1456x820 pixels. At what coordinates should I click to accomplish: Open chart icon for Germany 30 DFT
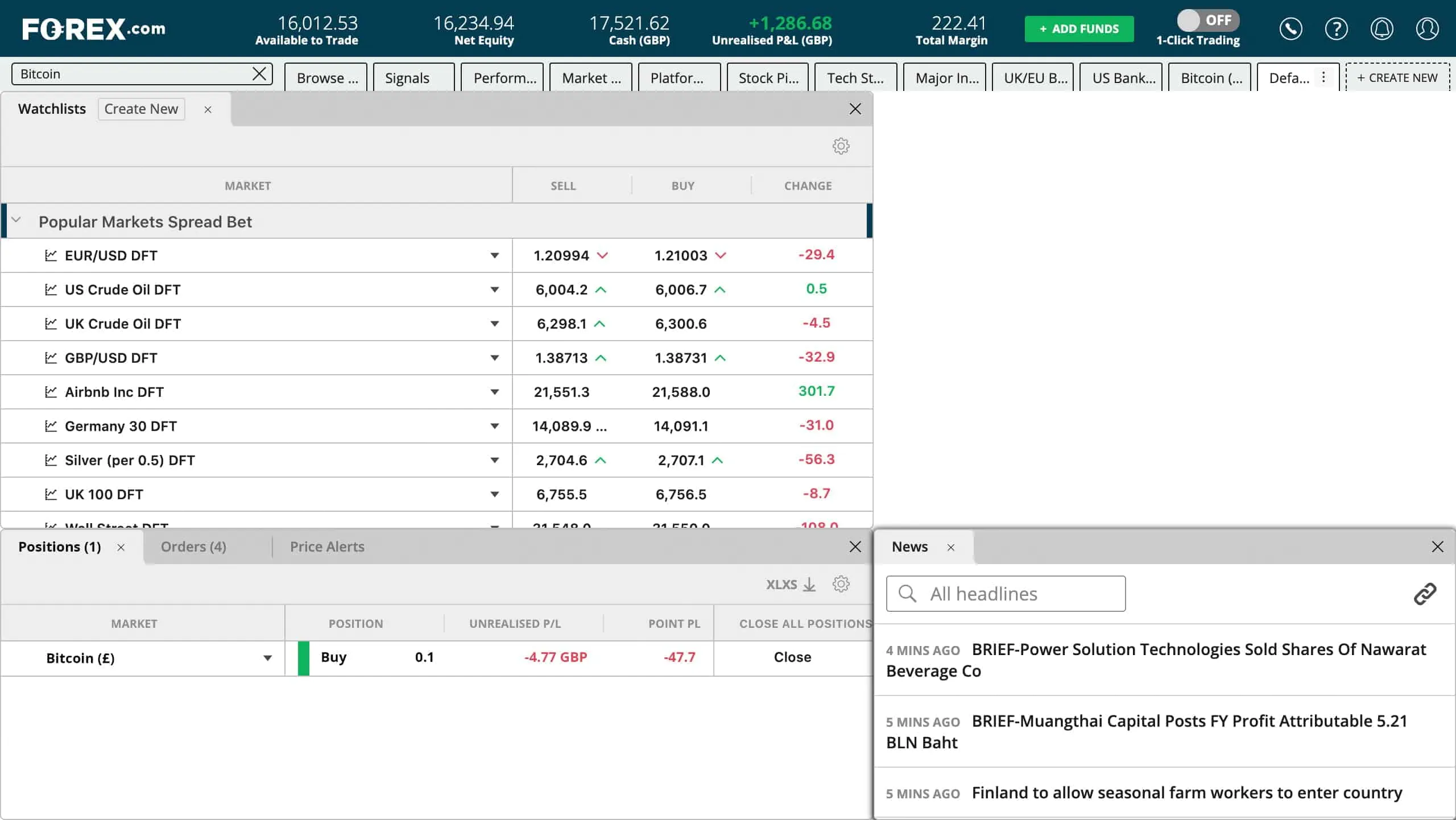pos(51,426)
